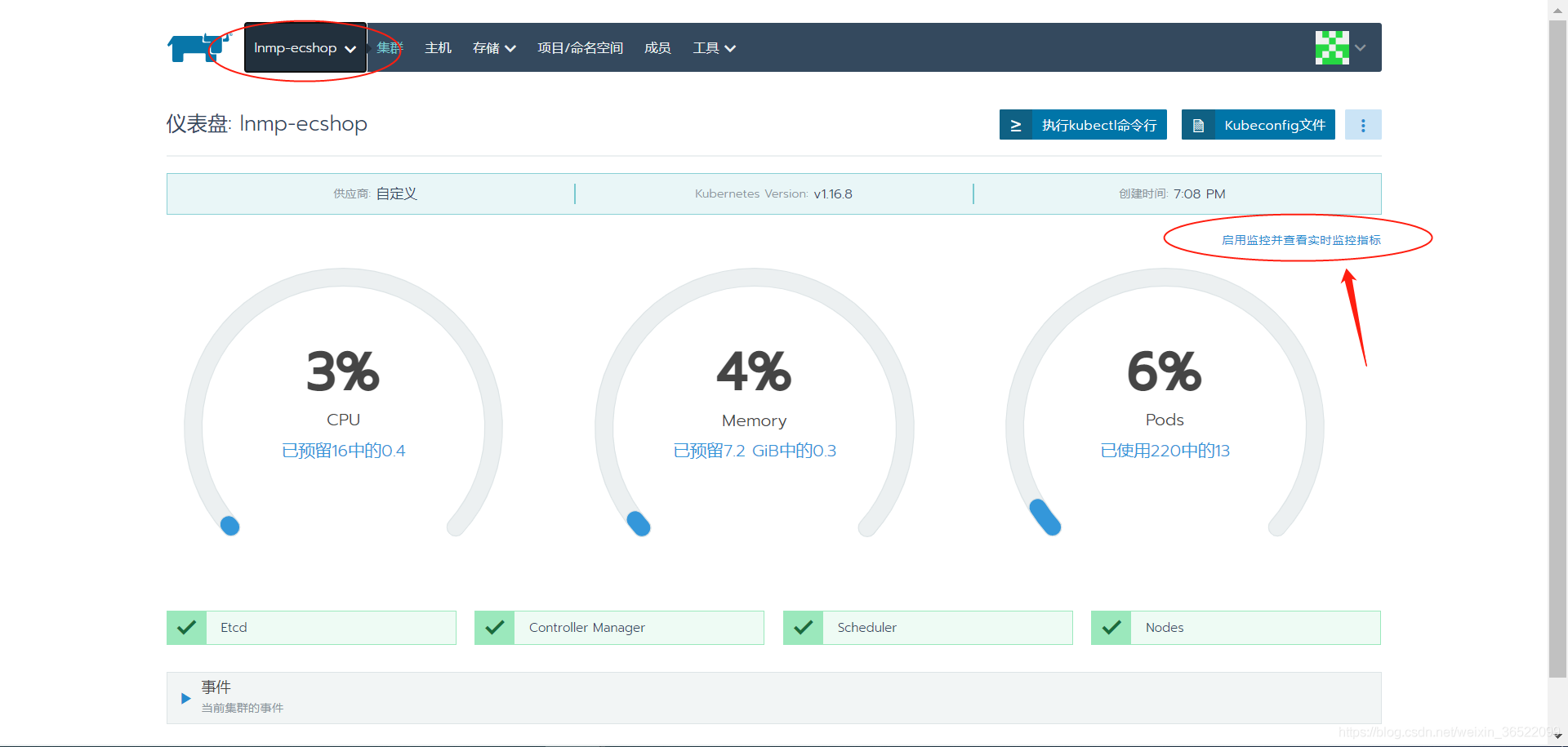
Task: Click the kubectl terminal prompt icon
Action: tap(1016, 125)
